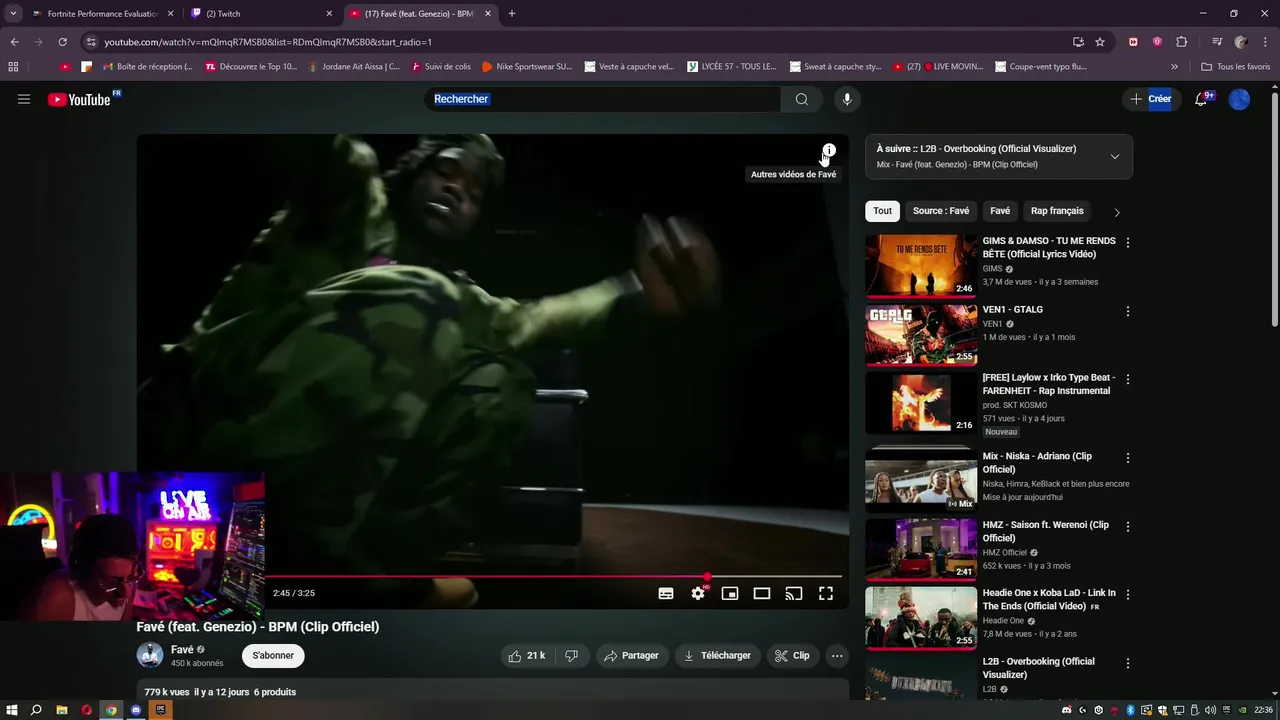This screenshot has height=720, width=1280.
Task: Like the video with 21 k likes
Action: click(527, 656)
